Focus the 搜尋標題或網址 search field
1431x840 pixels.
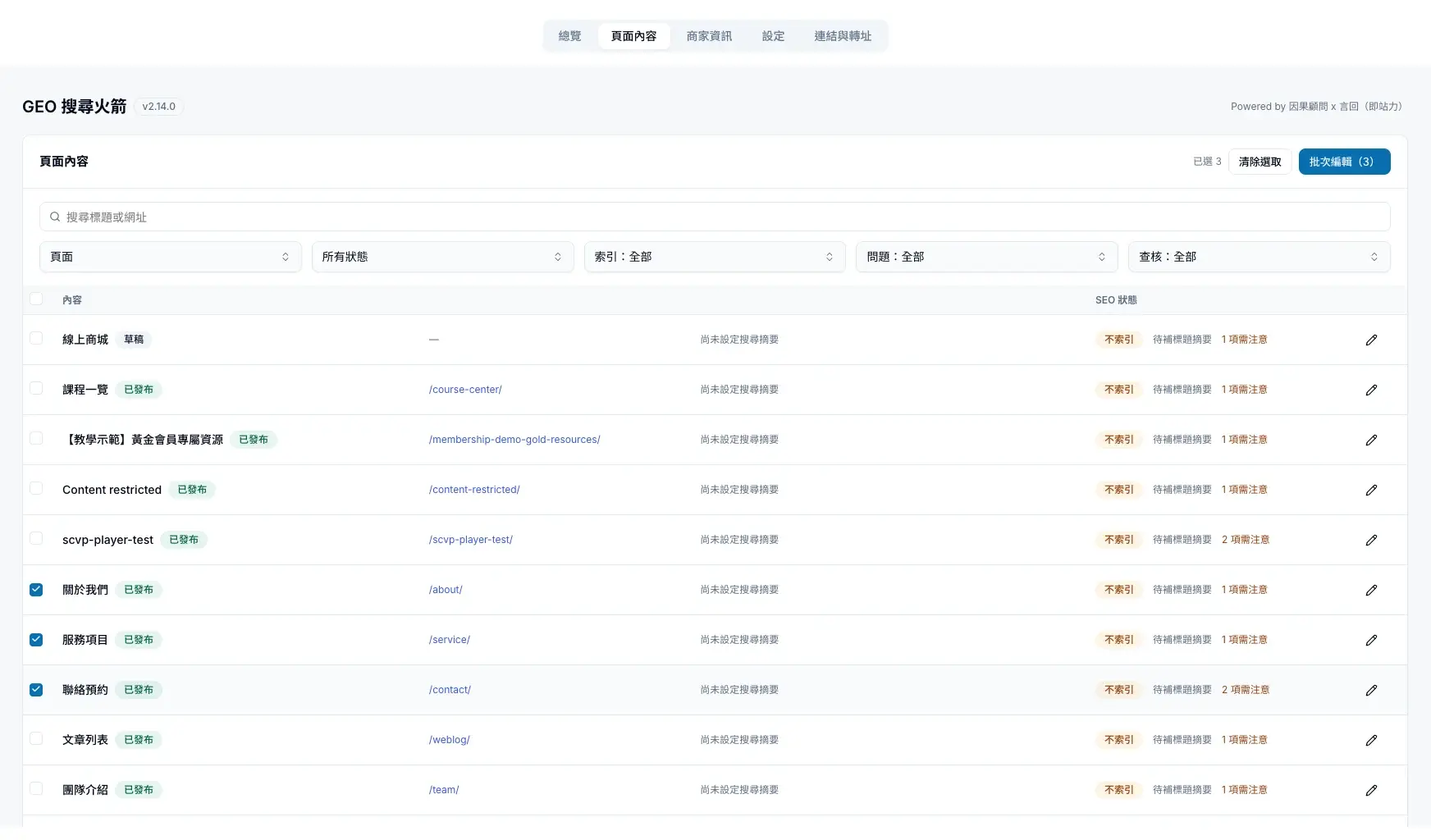point(715,217)
